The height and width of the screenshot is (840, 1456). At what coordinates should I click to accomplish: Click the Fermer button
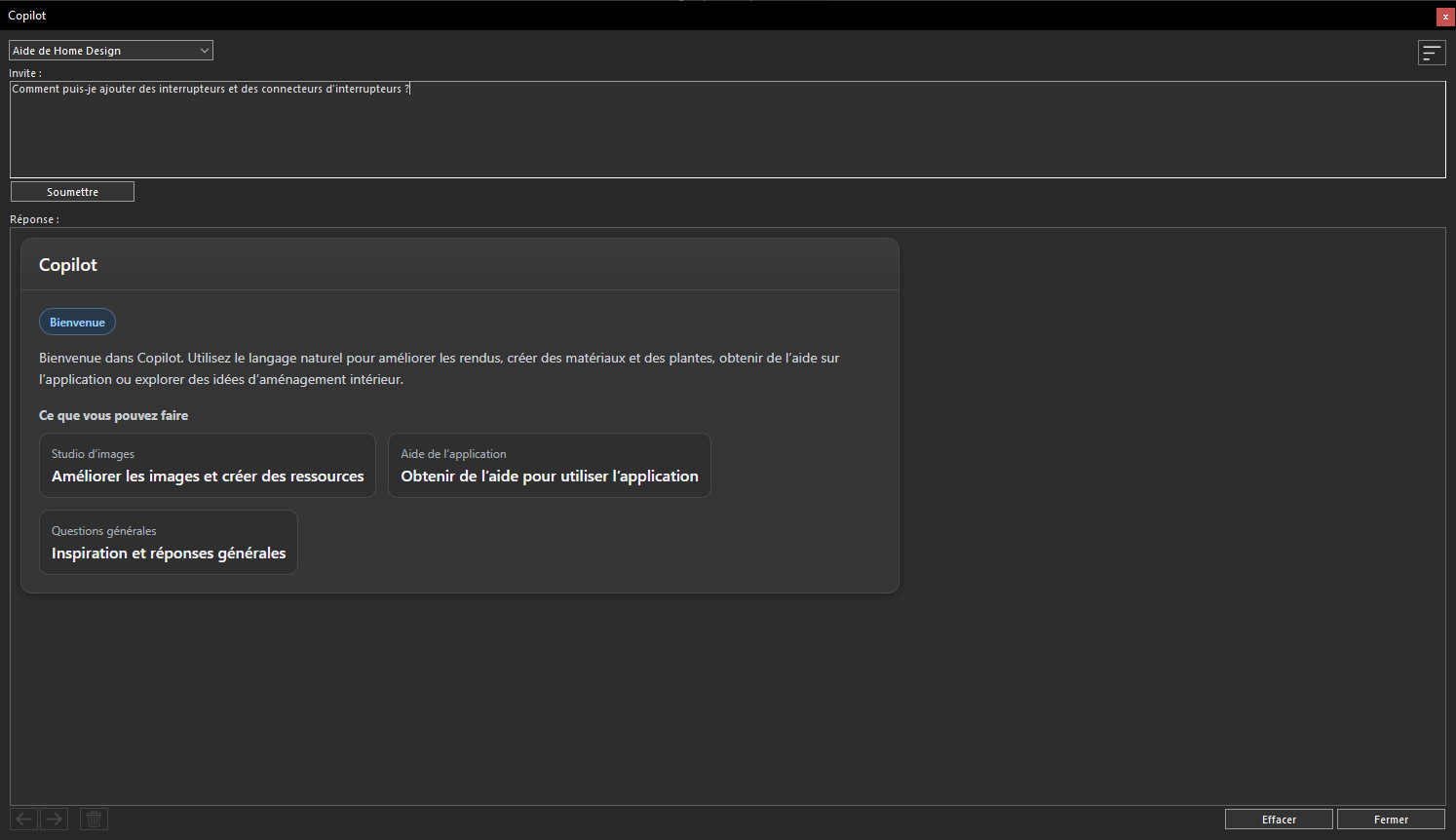(x=1391, y=820)
